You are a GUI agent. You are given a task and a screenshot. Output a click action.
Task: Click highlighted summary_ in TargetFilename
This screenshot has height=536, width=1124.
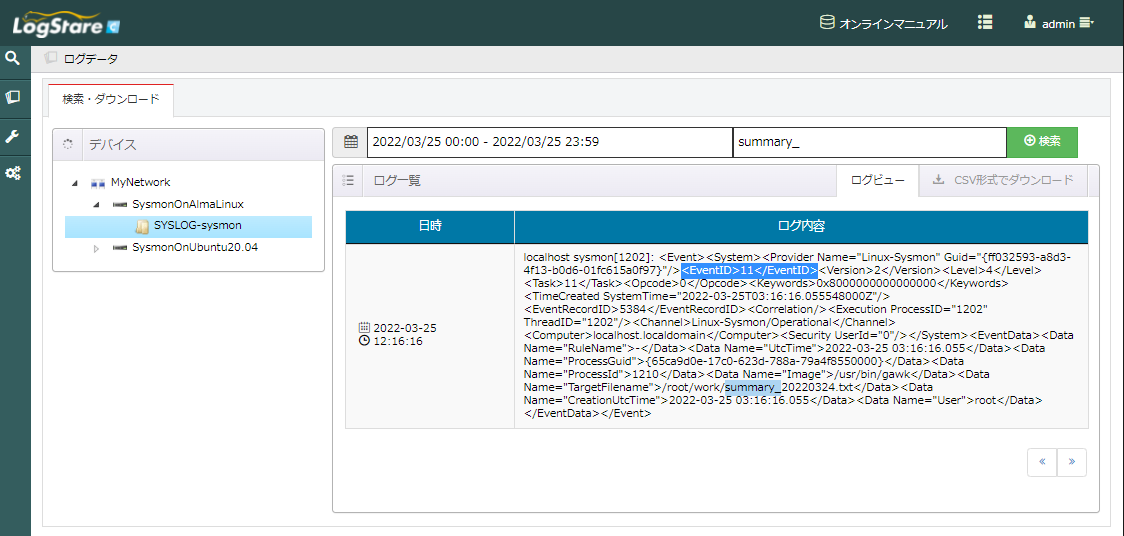pyautogui.click(x=753, y=388)
